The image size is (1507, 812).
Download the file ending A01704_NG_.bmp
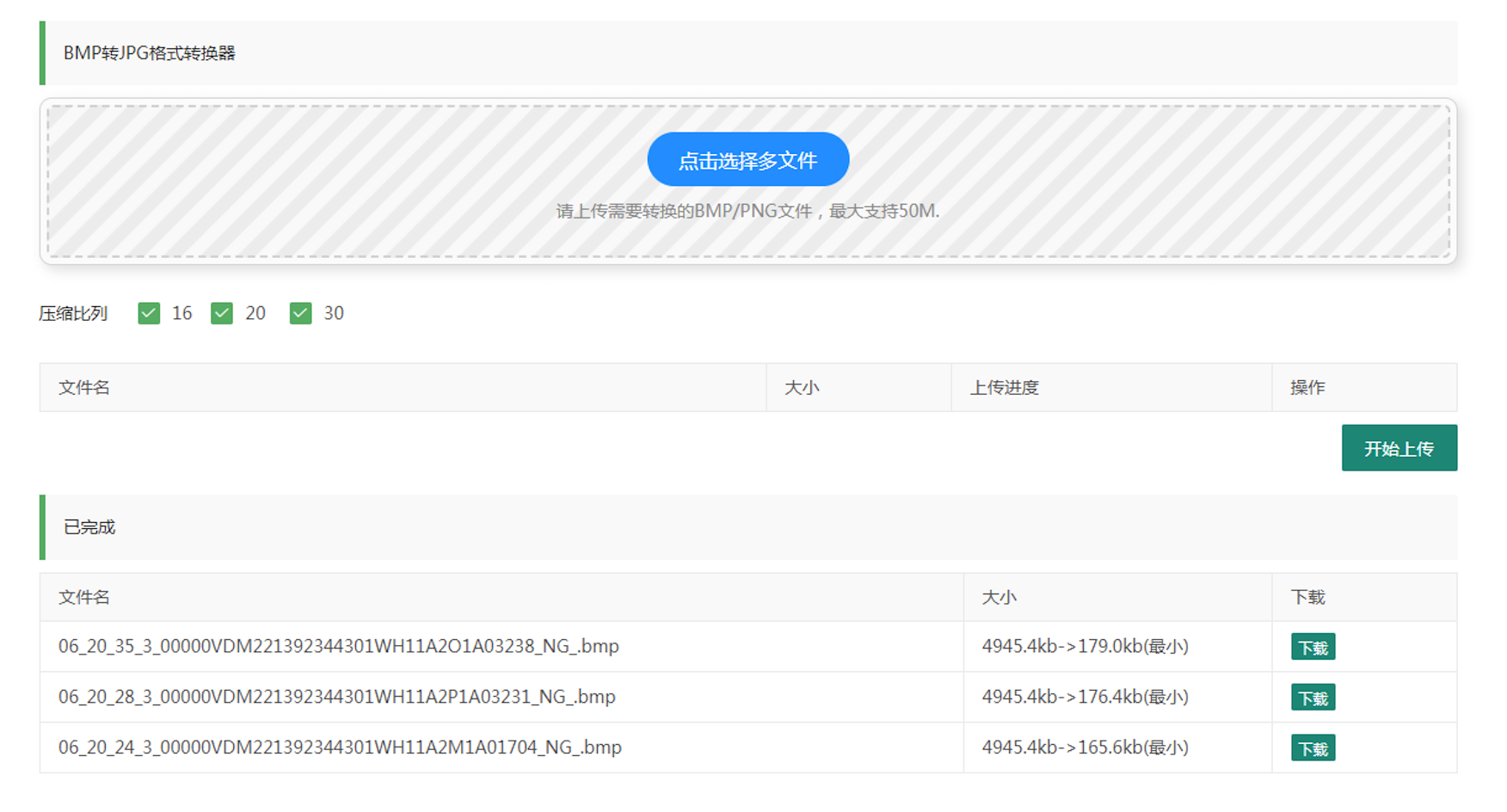pyautogui.click(x=1312, y=748)
